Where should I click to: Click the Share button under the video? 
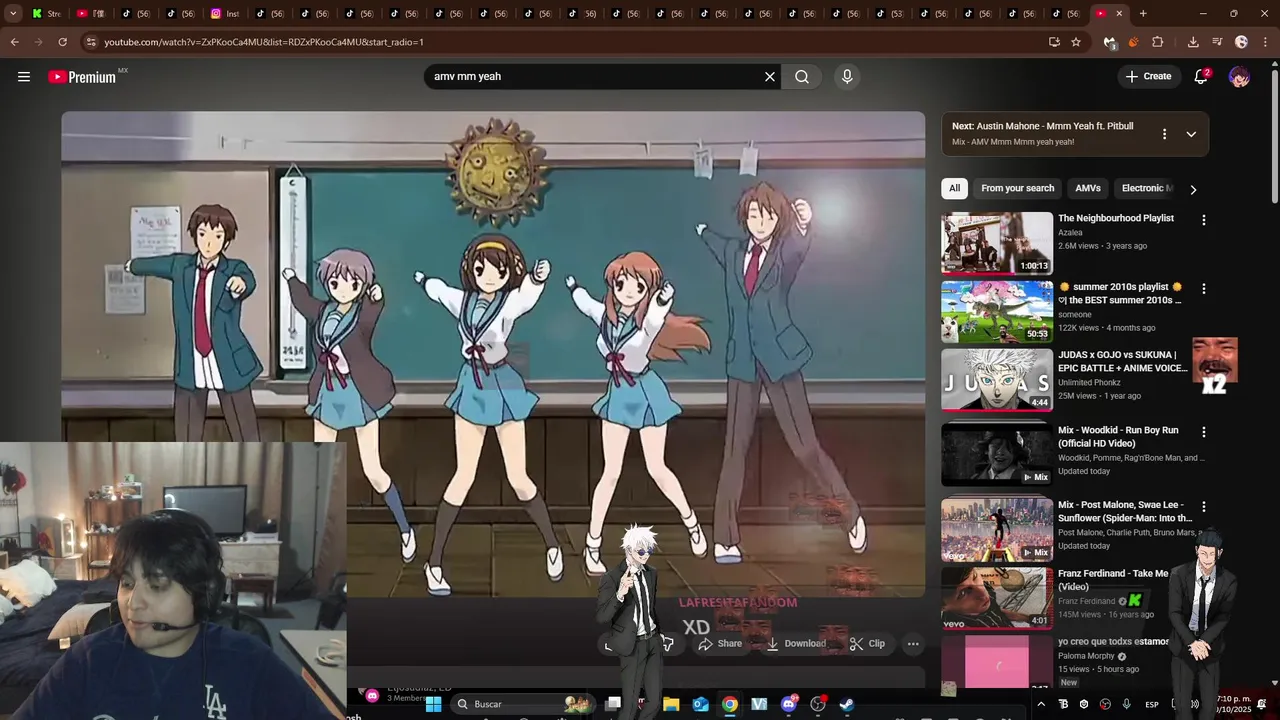pos(720,644)
